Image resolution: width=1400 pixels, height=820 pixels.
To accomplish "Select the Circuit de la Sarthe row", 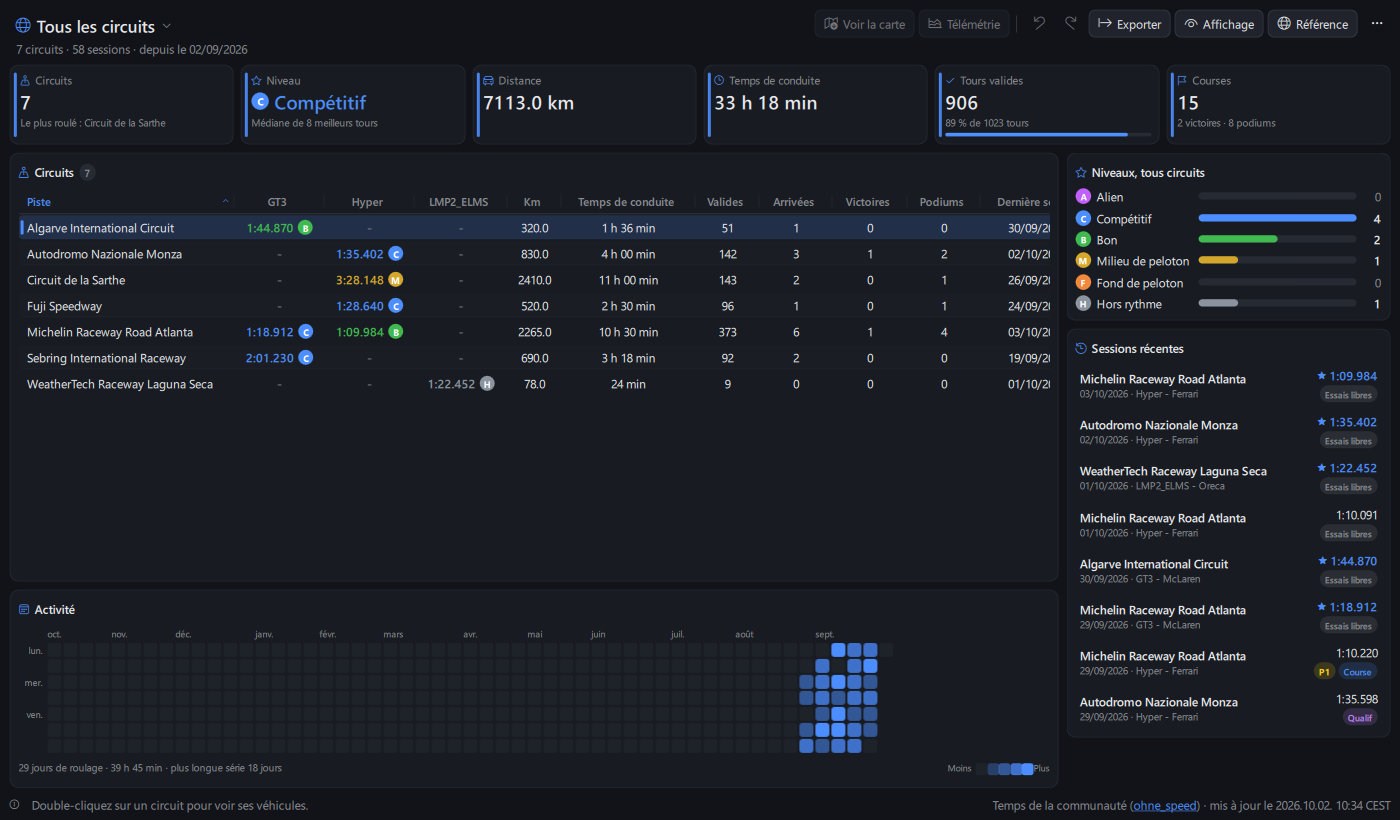I will [x=535, y=280].
